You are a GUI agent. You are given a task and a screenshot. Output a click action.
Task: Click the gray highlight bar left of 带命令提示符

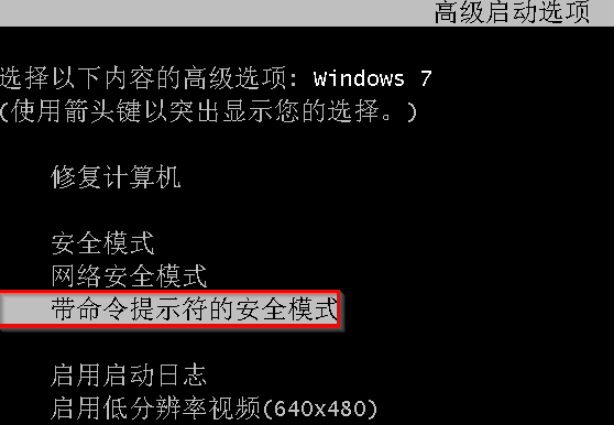coord(25,309)
